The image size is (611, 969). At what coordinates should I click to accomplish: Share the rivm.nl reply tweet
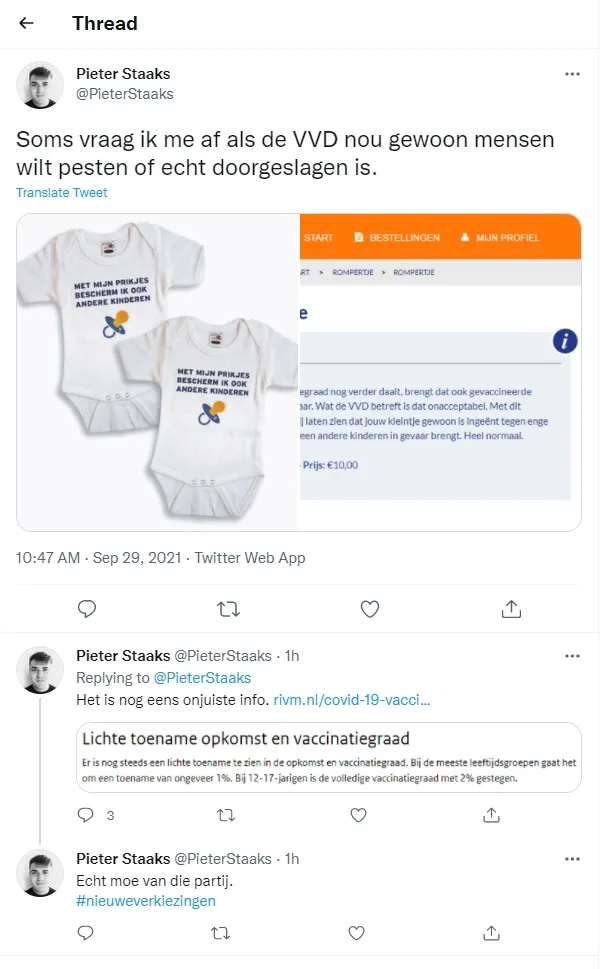coord(490,815)
